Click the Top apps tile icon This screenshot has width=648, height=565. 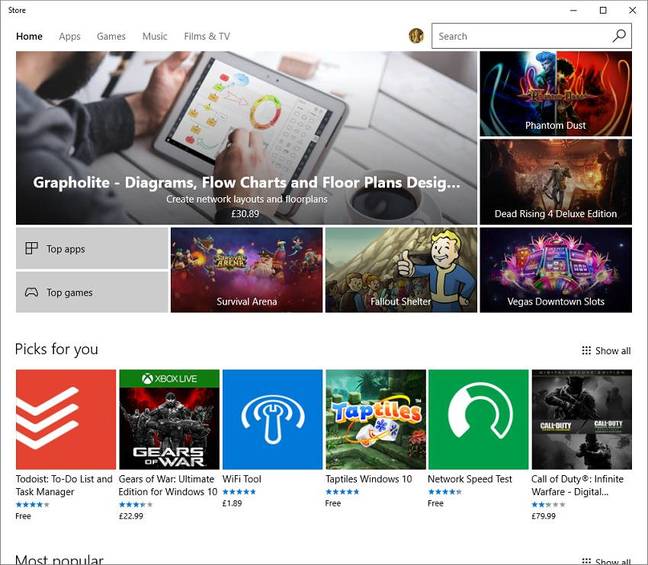[31, 248]
